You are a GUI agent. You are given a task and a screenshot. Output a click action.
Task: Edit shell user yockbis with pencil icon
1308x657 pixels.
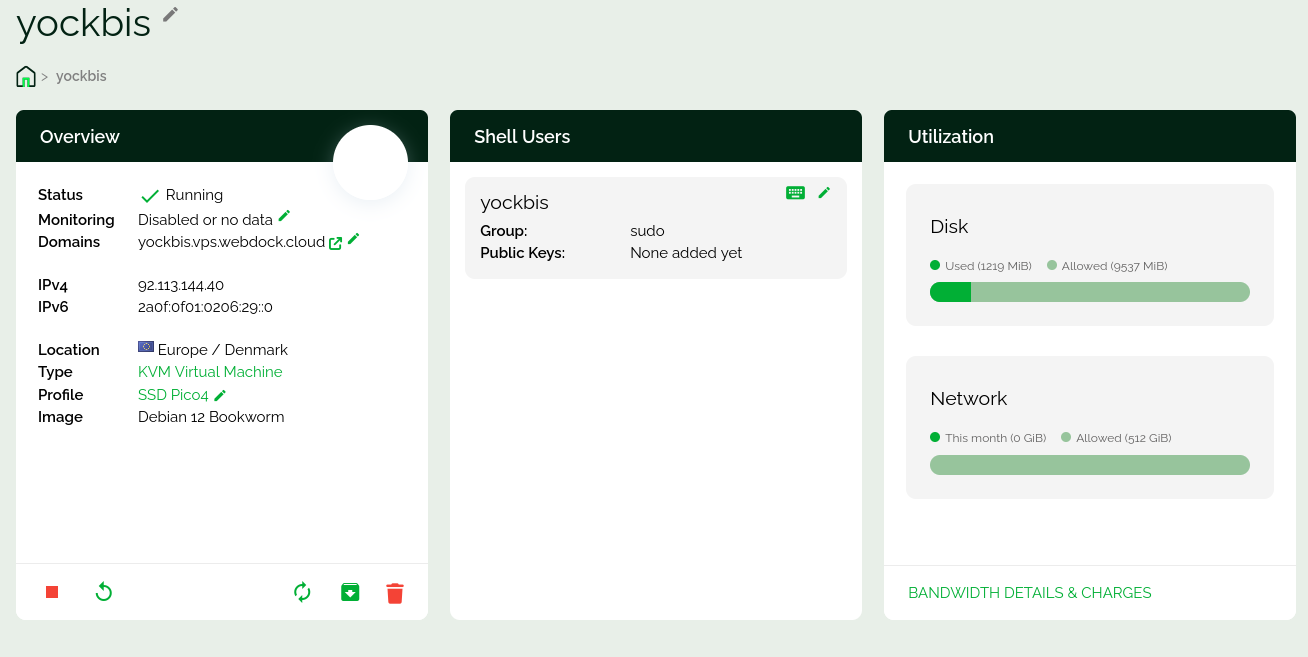(824, 193)
